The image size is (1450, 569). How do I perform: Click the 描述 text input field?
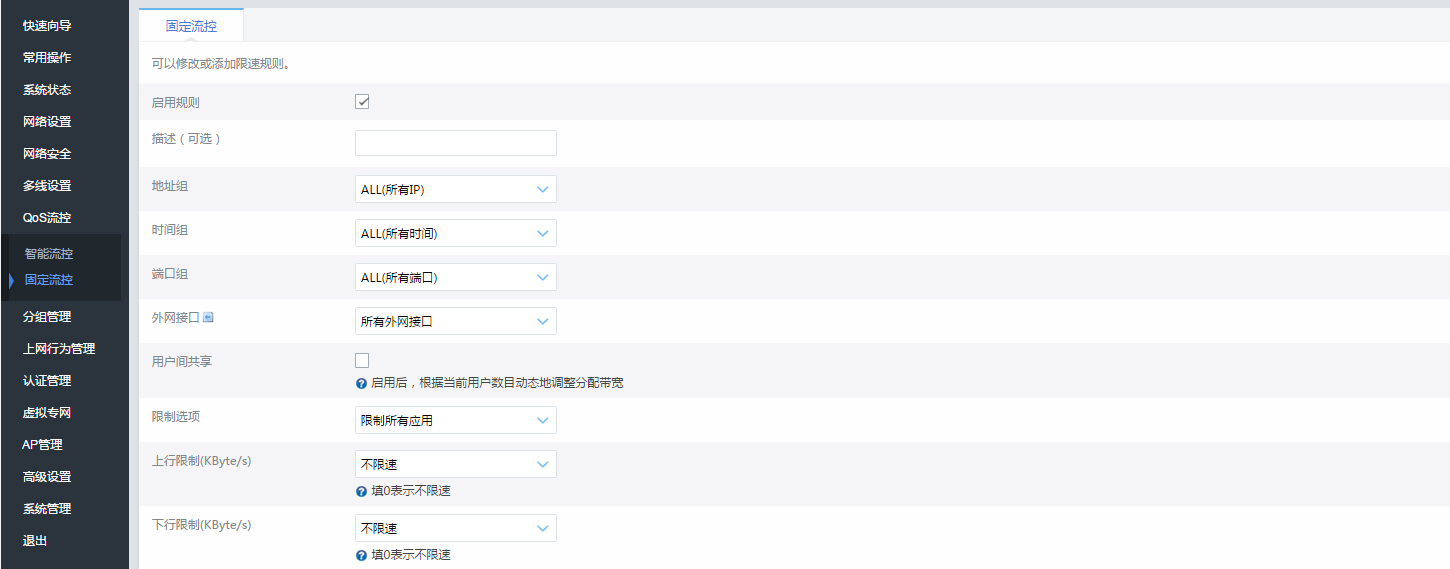tap(455, 143)
